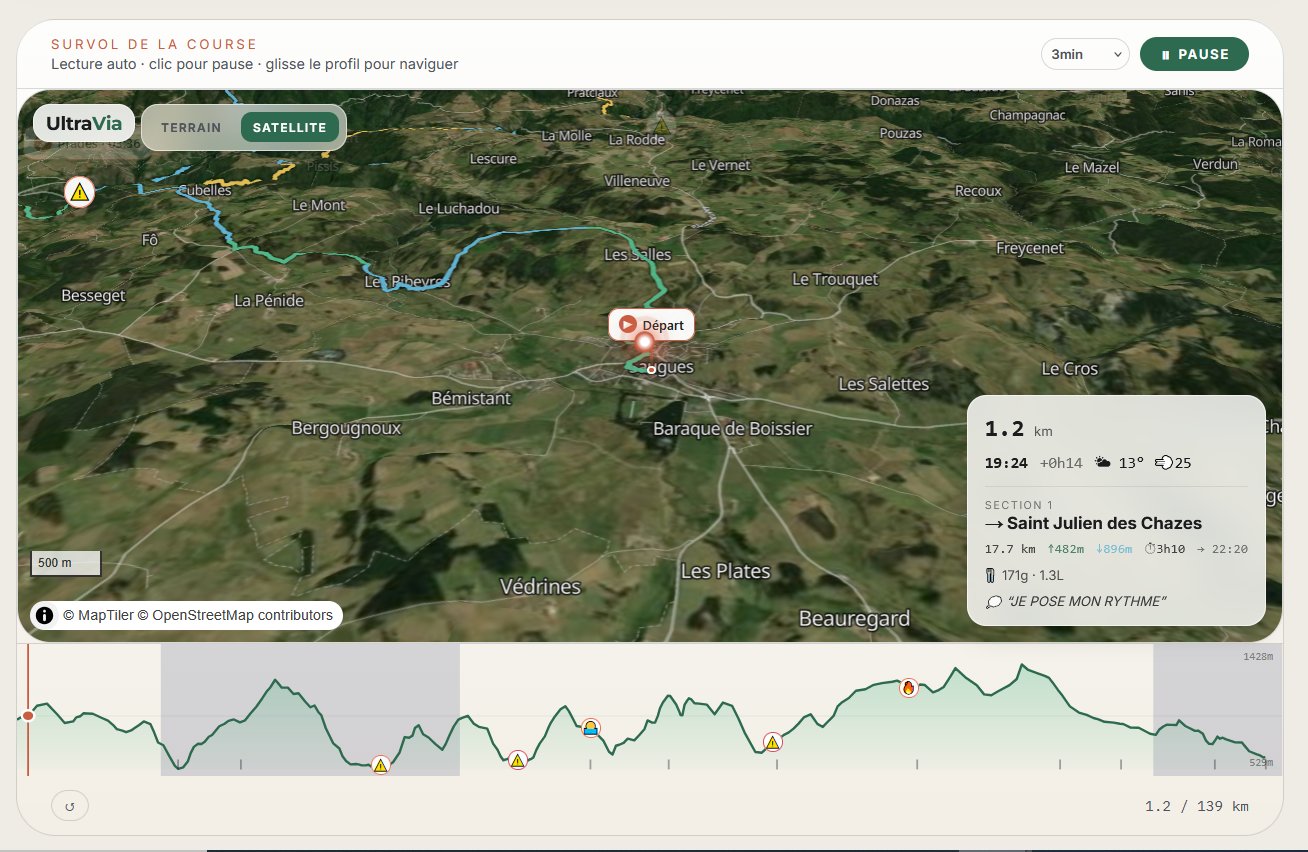
Task: Click the wind icon beside 25
Action: coord(1163,463)
